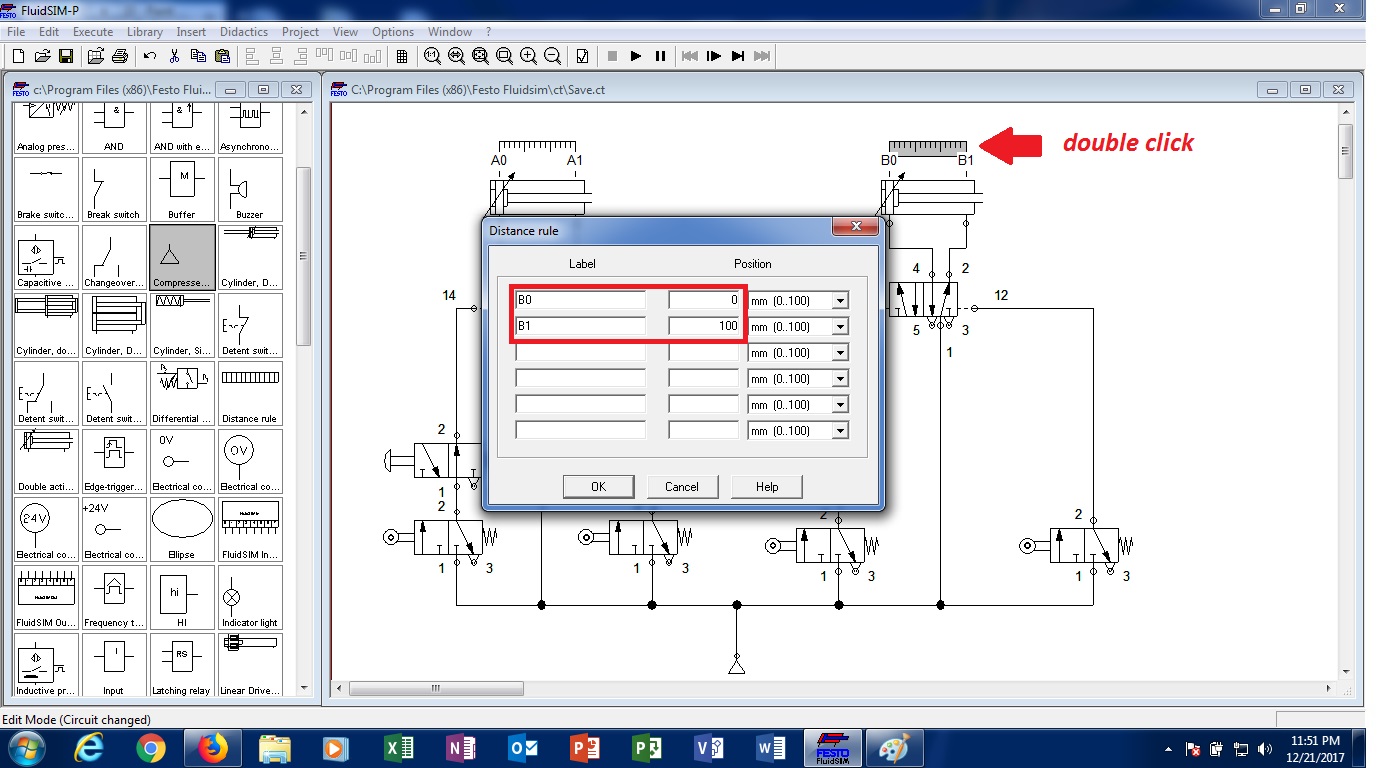
Task: Expand the third row's mm unit dropdown
Action: coord(840,352)
